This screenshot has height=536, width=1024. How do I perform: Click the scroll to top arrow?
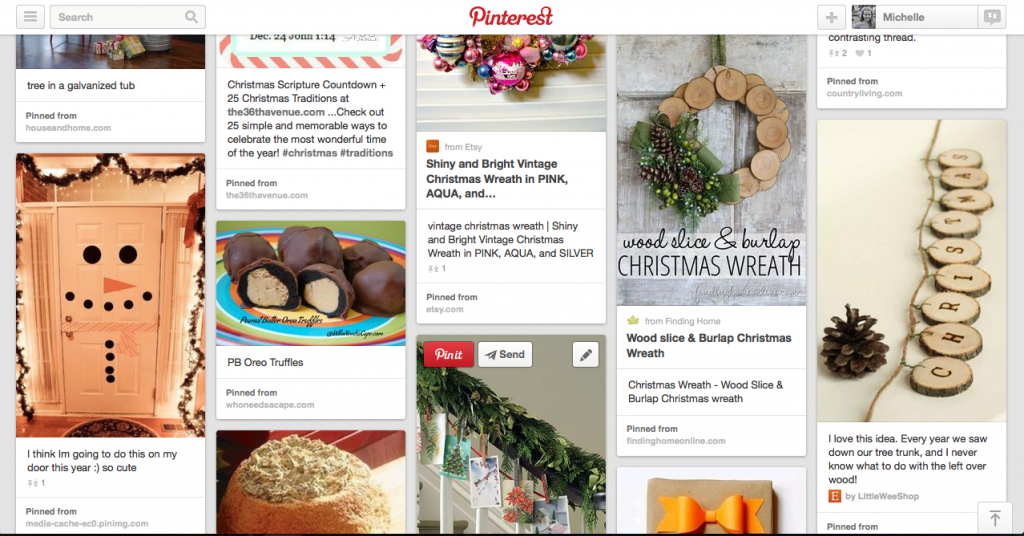[x=995, y=518]
